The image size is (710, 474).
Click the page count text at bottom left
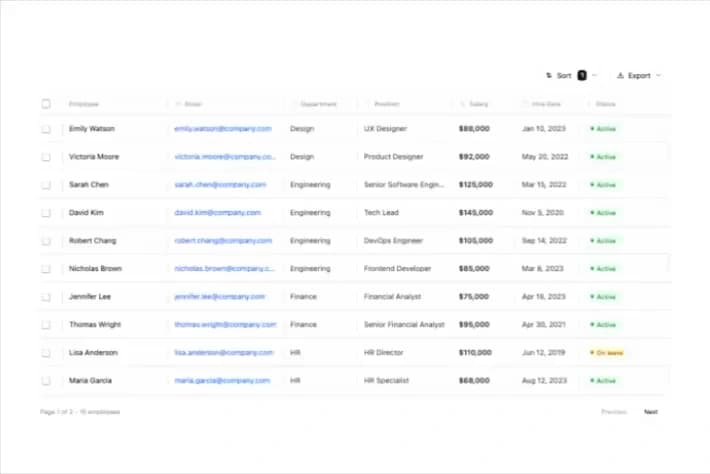(x=80, y=412)
